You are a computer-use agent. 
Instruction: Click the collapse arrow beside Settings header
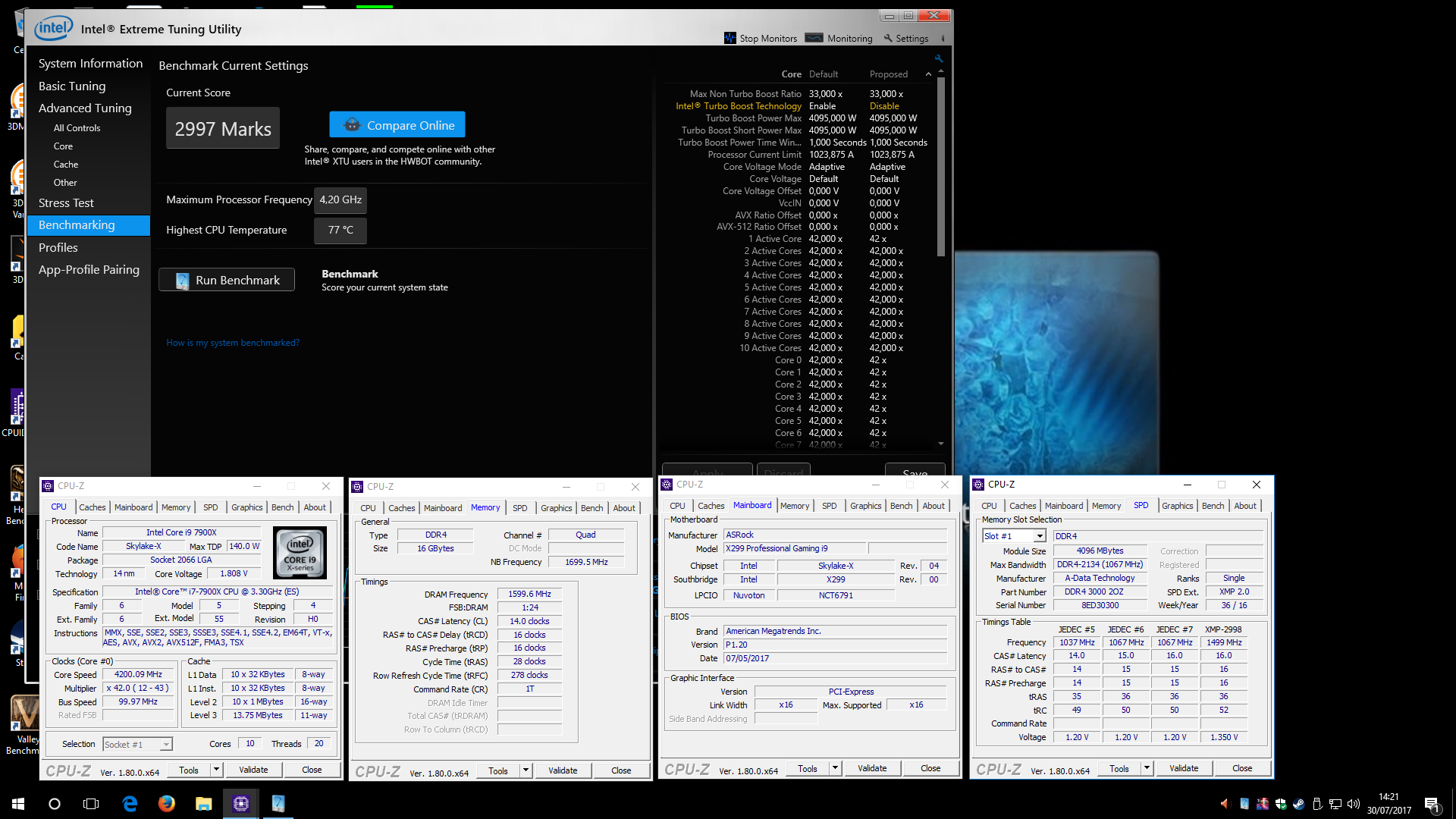point(943,39)
